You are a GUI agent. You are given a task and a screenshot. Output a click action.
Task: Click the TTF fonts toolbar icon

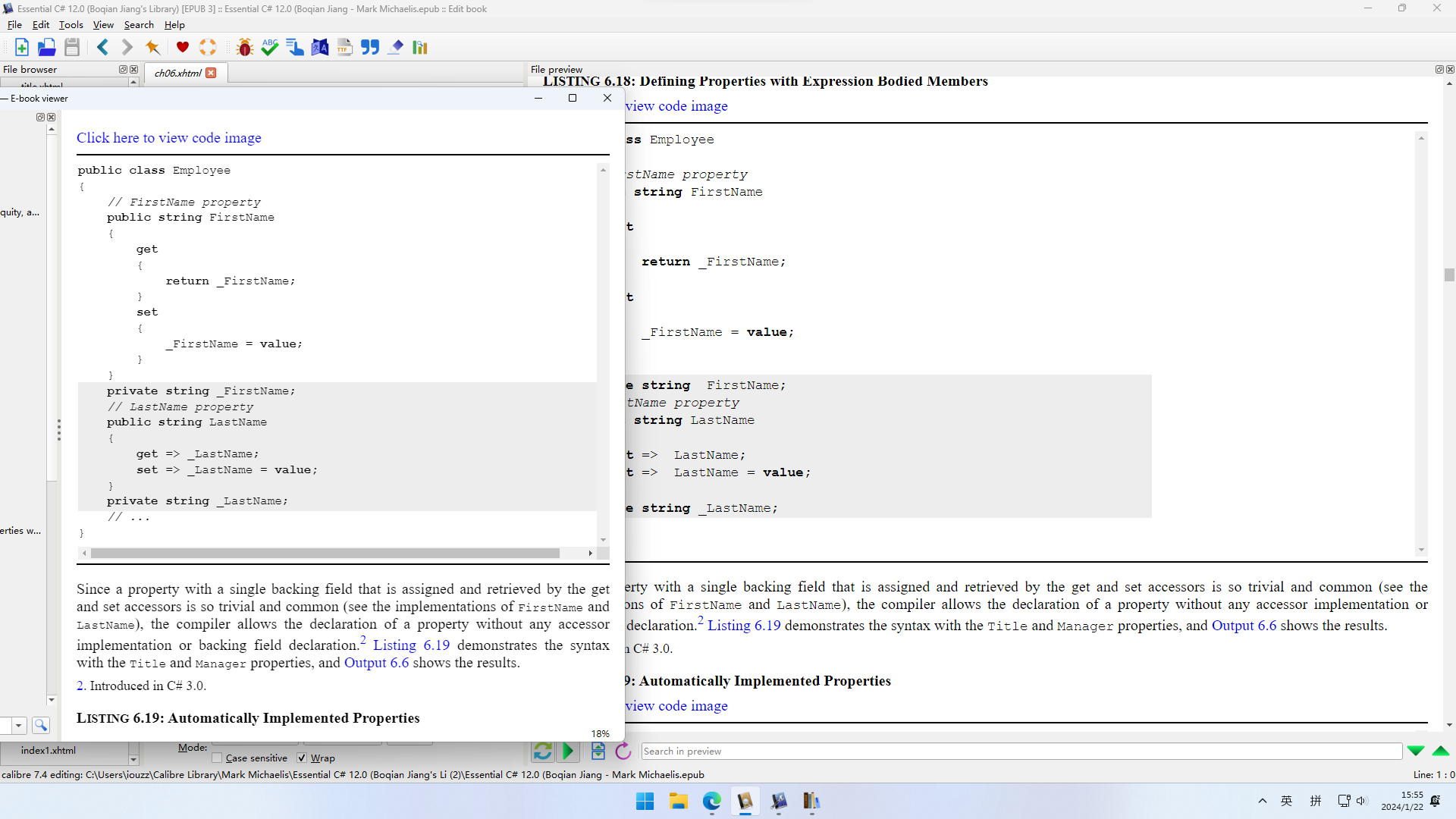344,48
